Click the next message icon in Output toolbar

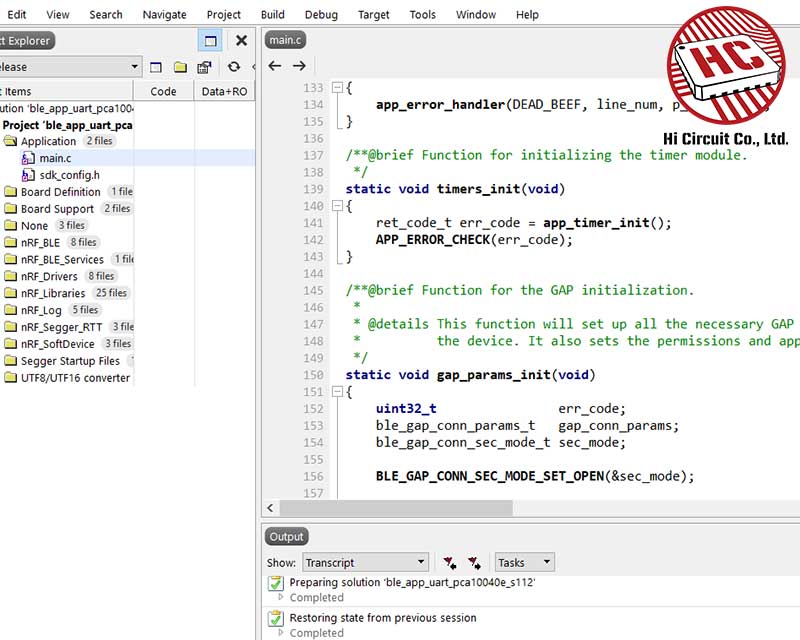(474, 563)
